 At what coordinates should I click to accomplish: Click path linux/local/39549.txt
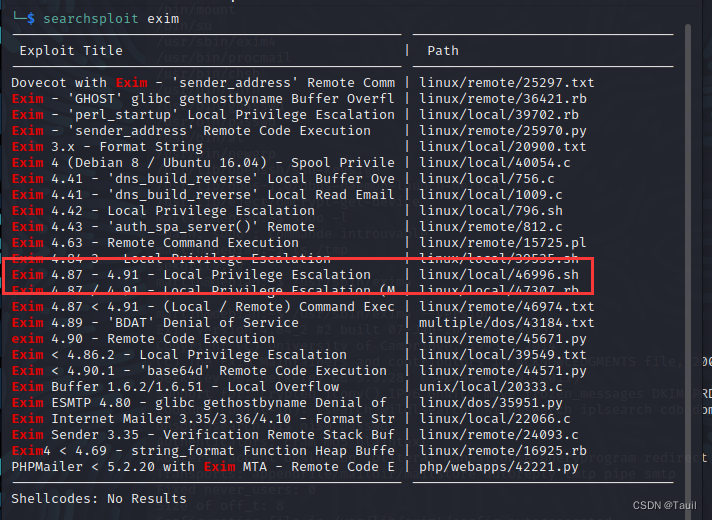503,355
